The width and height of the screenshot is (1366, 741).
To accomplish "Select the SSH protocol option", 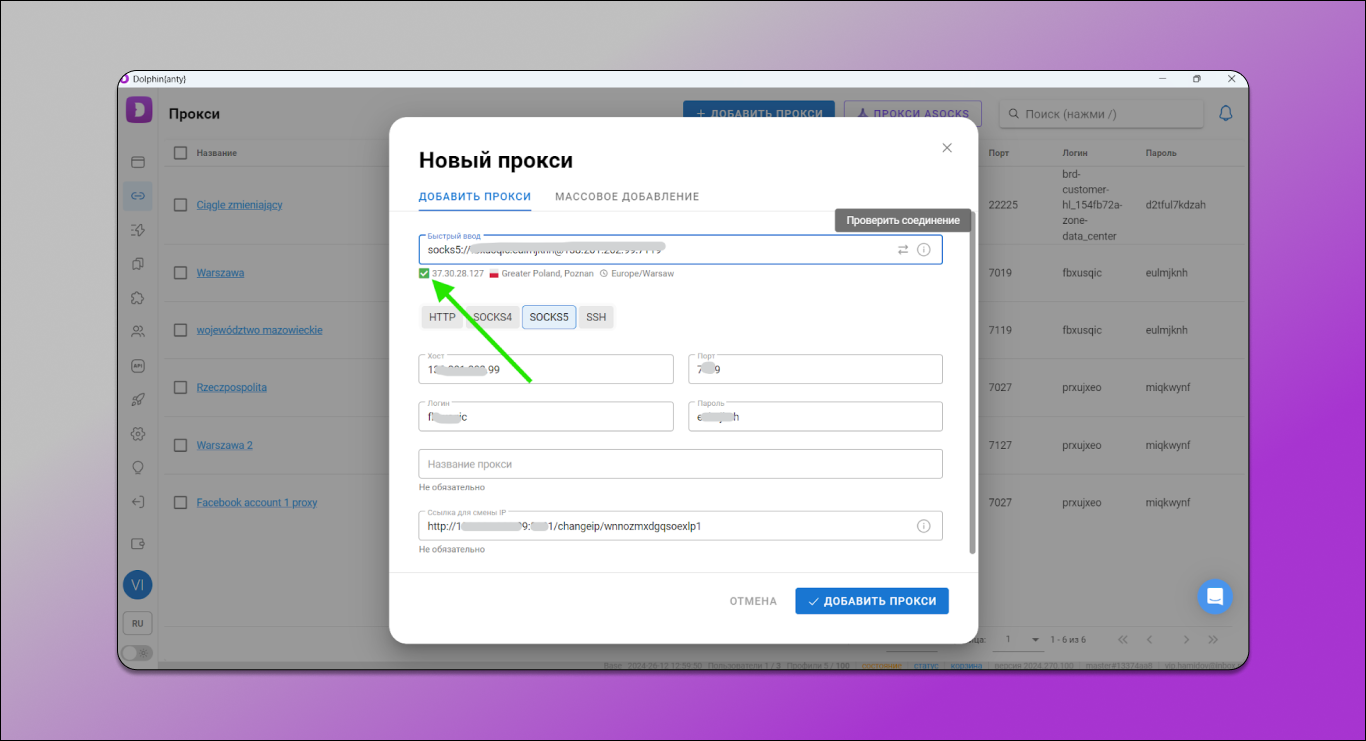I will [596, 317].
